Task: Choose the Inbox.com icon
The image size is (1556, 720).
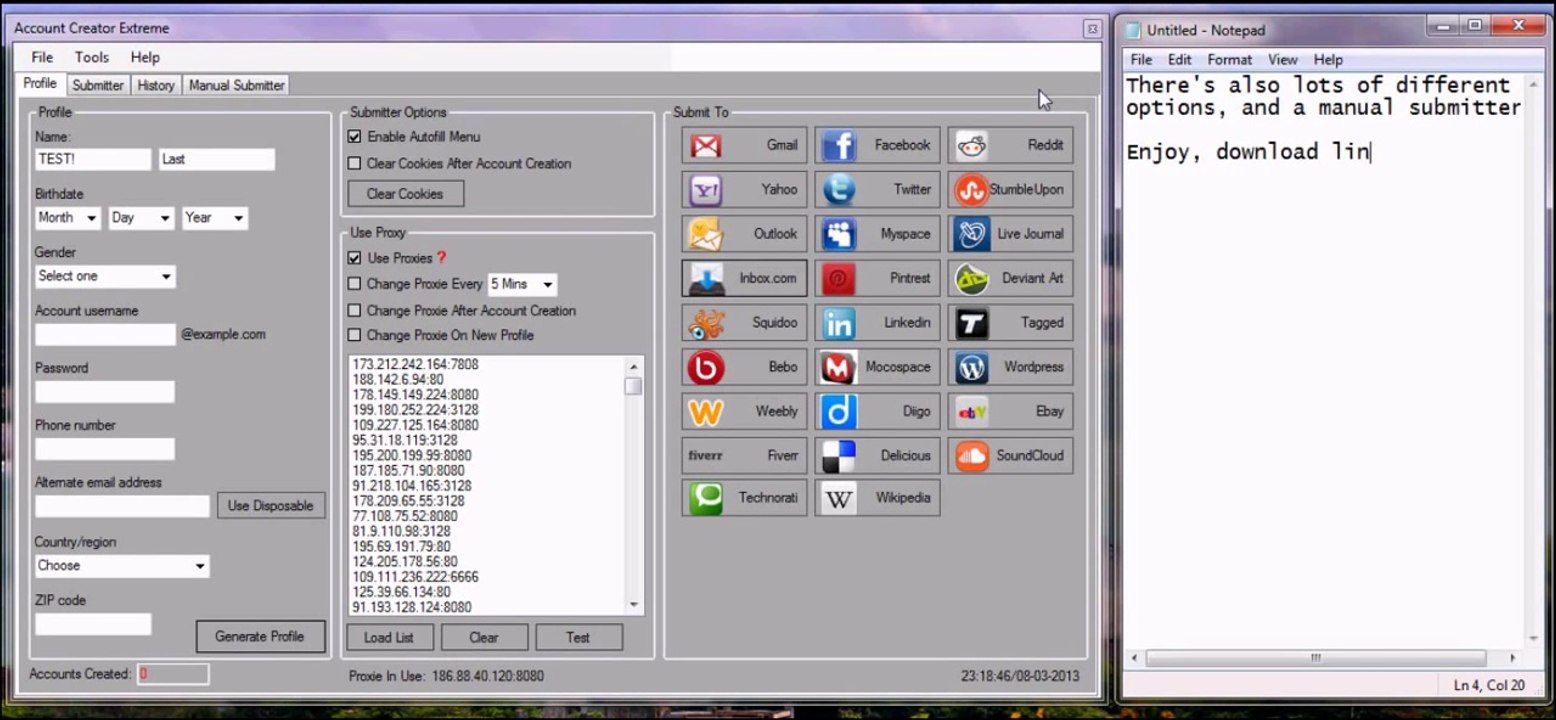Action: [705, 278]
